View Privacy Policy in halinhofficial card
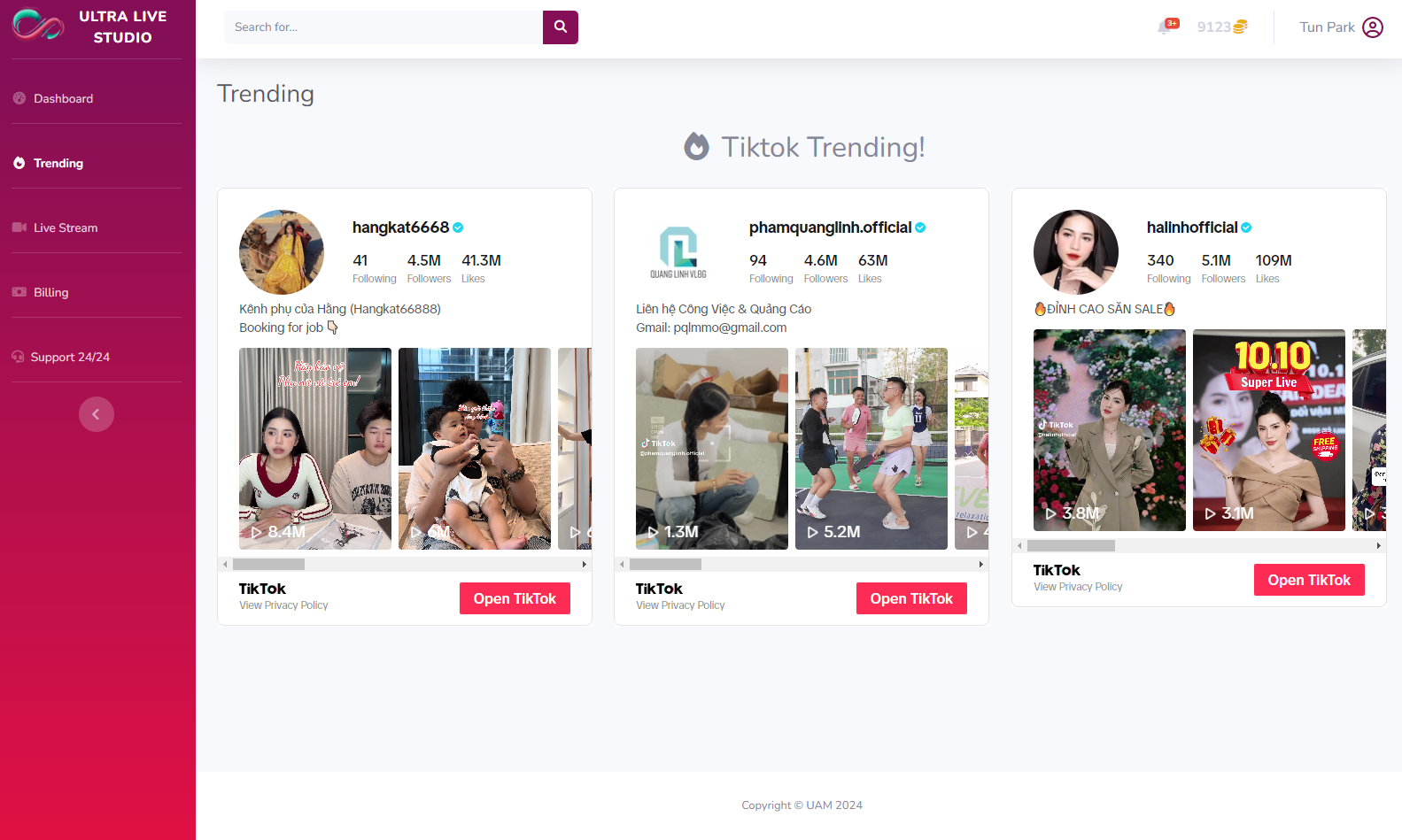The height and width of the screenshot is (840, 1402). click(x=1078, y=587)
